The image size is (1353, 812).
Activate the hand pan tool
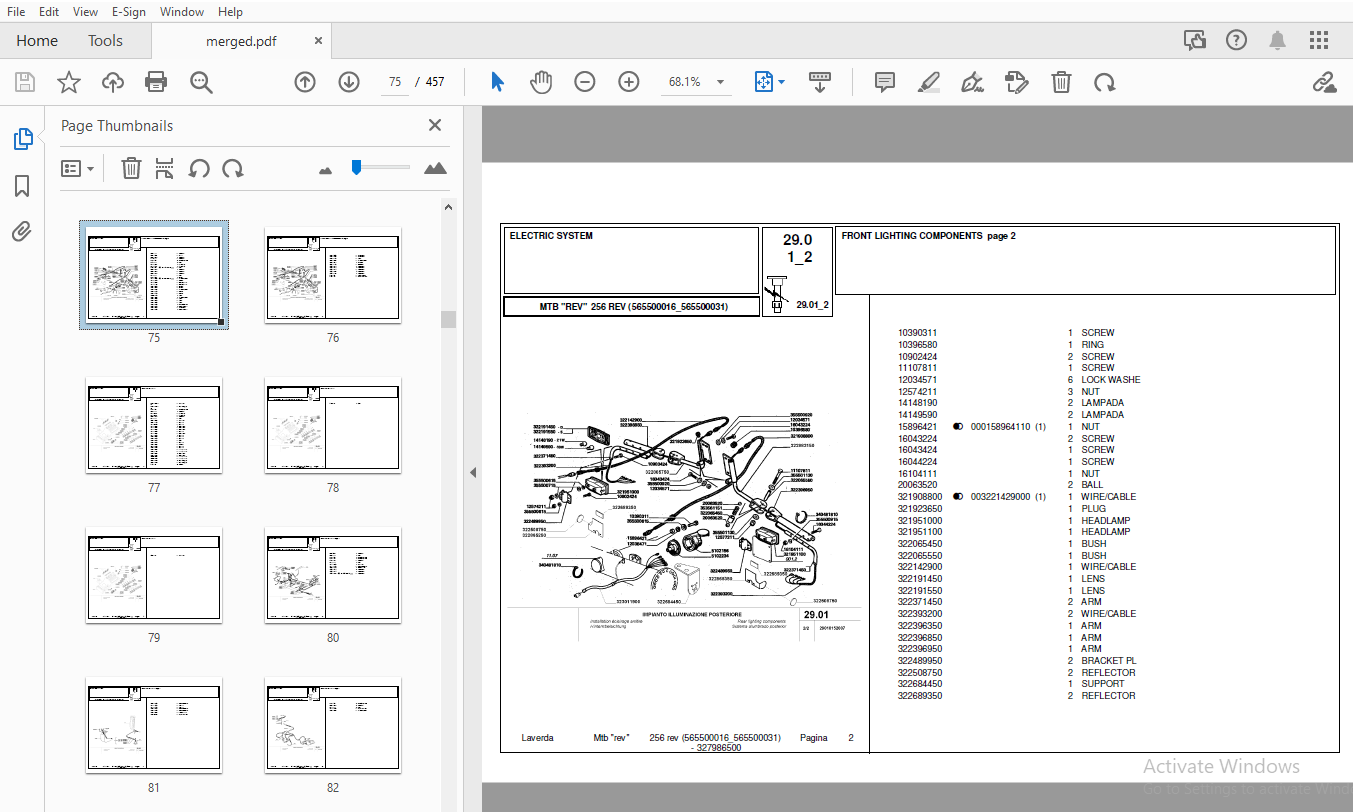[541, 82]
